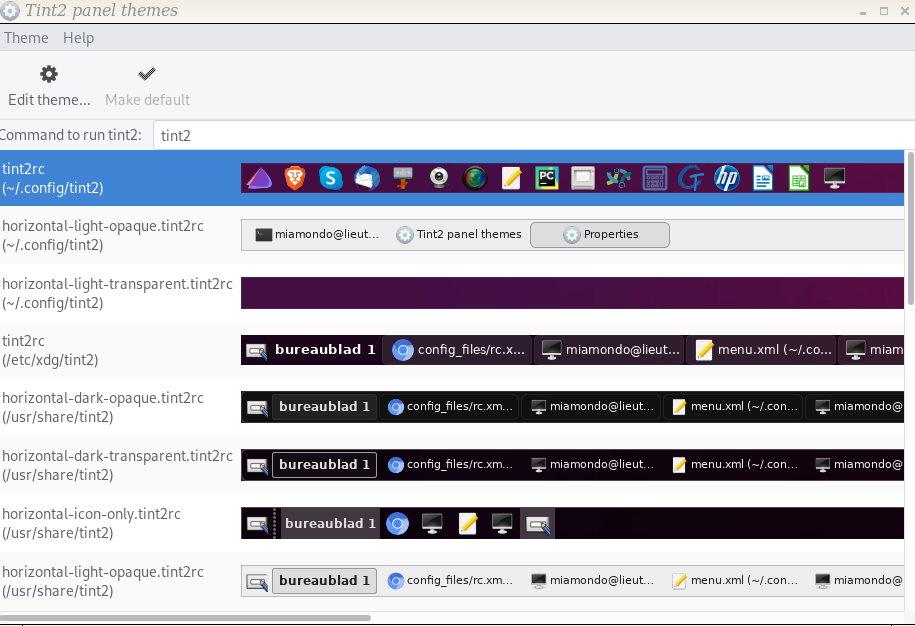This screenshot has width=915, height=626.
Task: Click the Command to run tint2 field
Action: click(534, 135)
